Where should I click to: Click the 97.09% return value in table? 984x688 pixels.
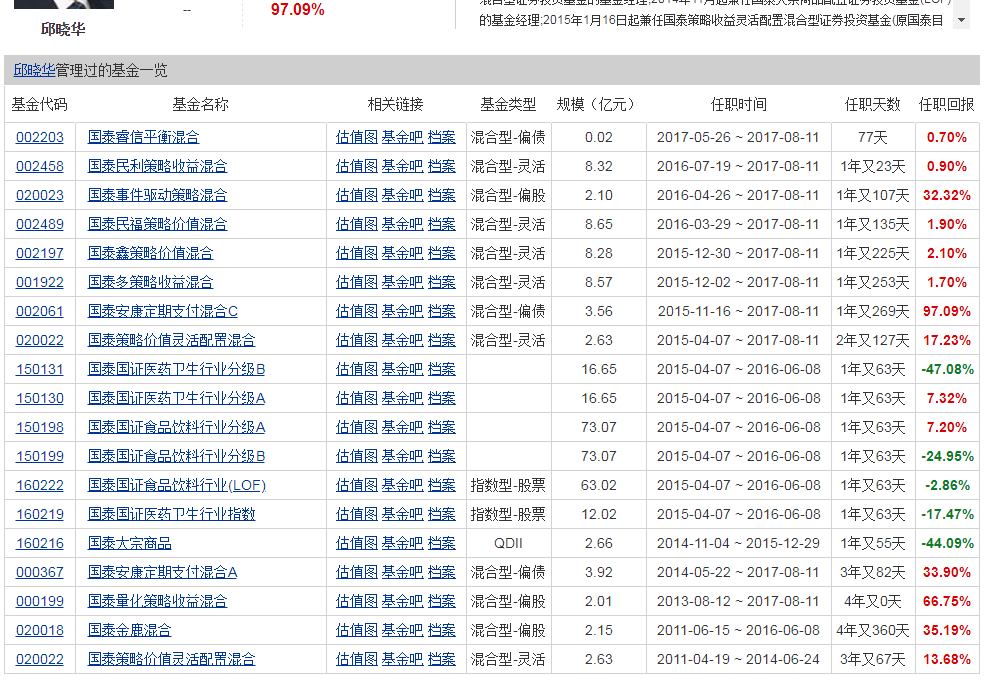coord(946,311)
